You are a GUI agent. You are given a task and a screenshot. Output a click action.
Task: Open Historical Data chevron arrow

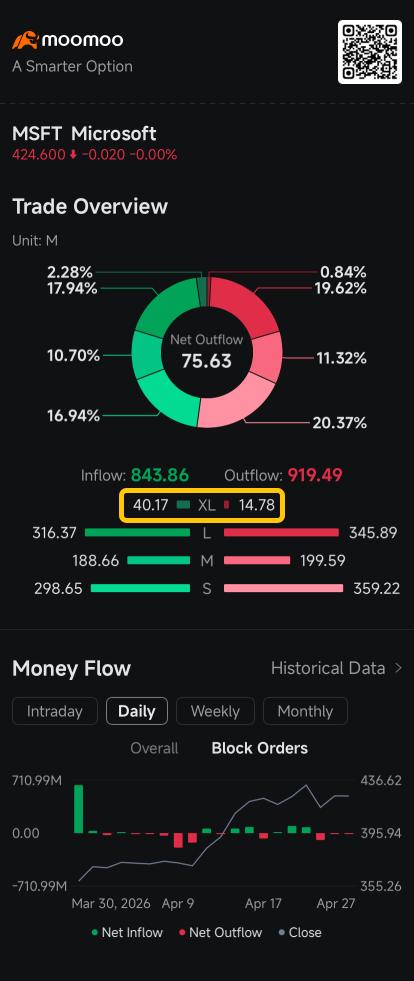398,668
